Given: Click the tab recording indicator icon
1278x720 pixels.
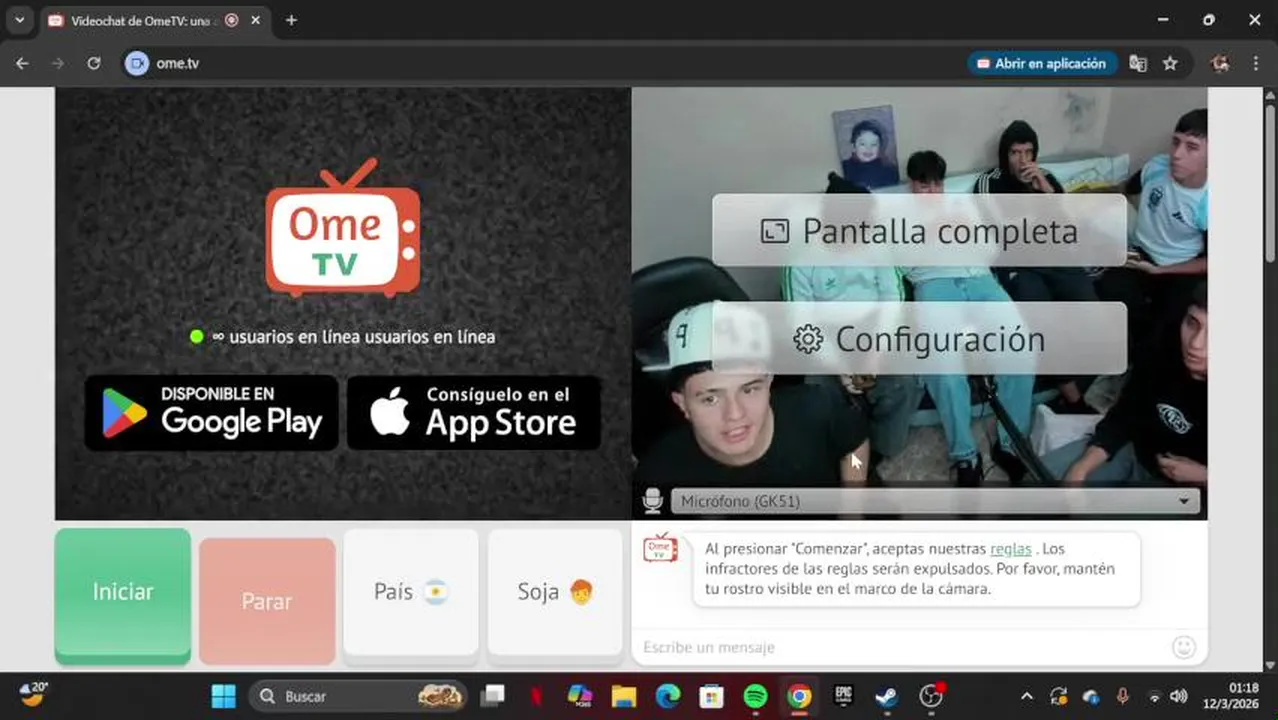Looking at the screenshot, I should [232, 20].
